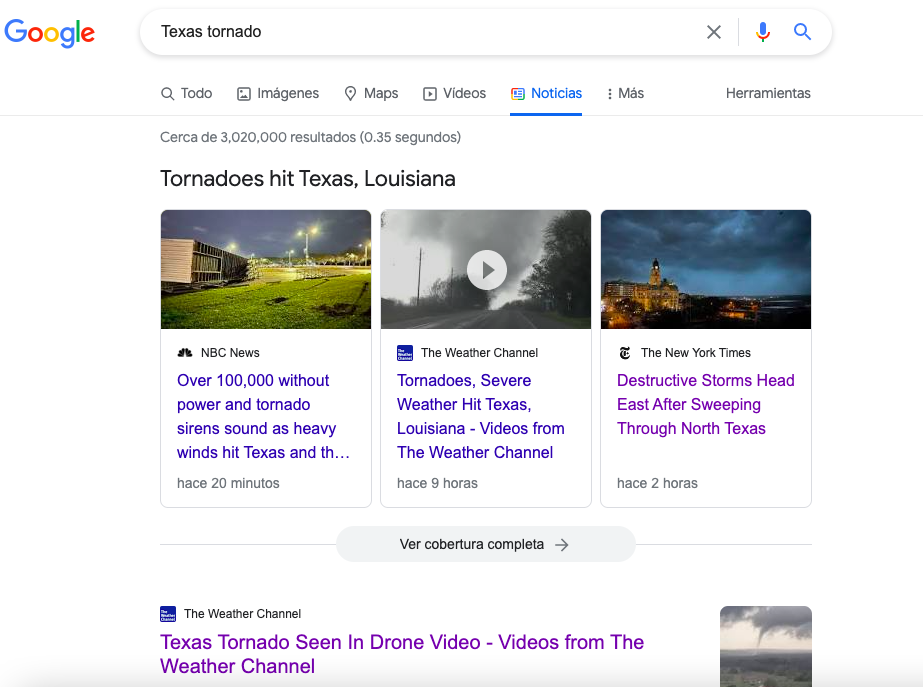Go to the Todo results tab

(186, 94)
